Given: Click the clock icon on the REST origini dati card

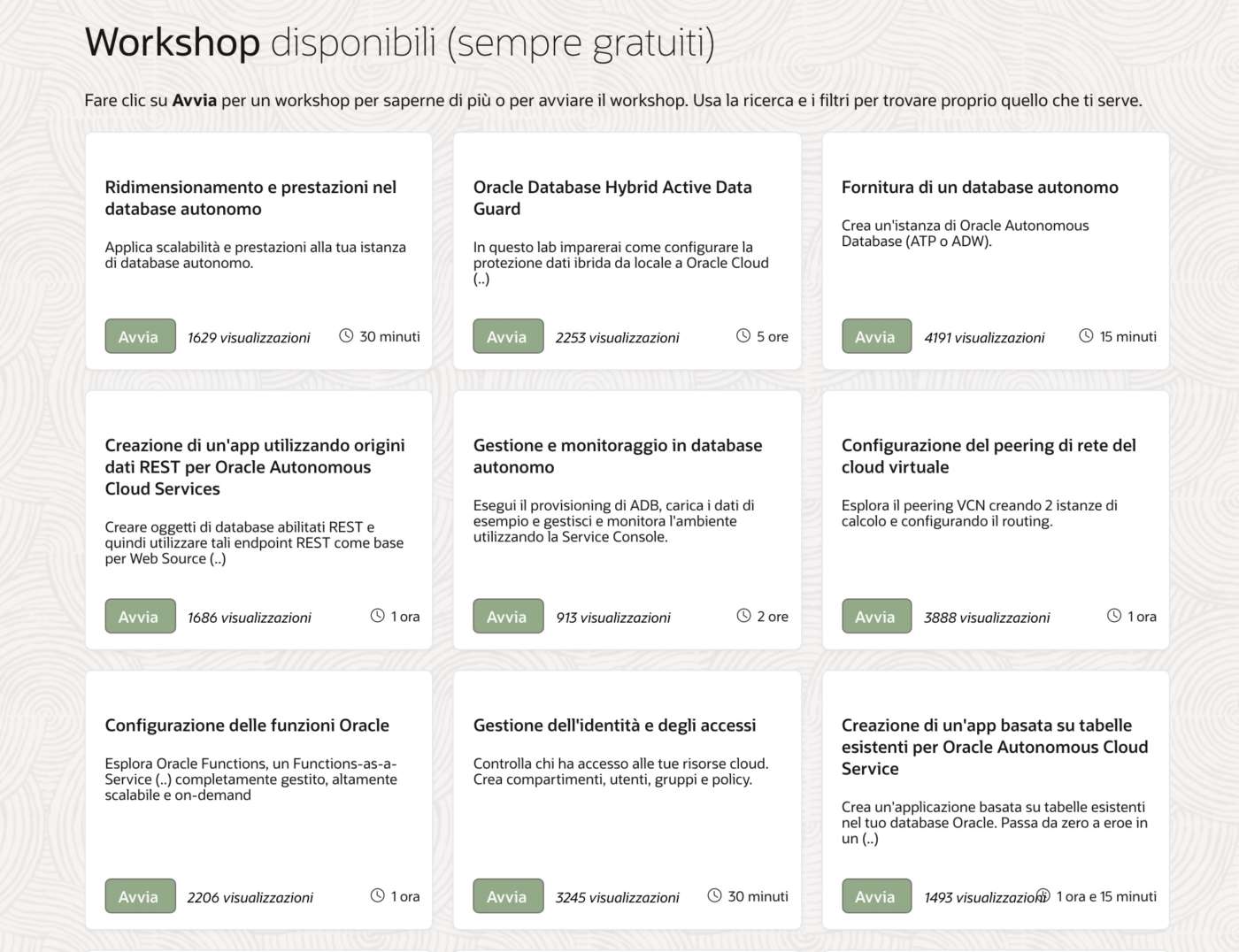Looking at the screenshot, I should 377,616.
